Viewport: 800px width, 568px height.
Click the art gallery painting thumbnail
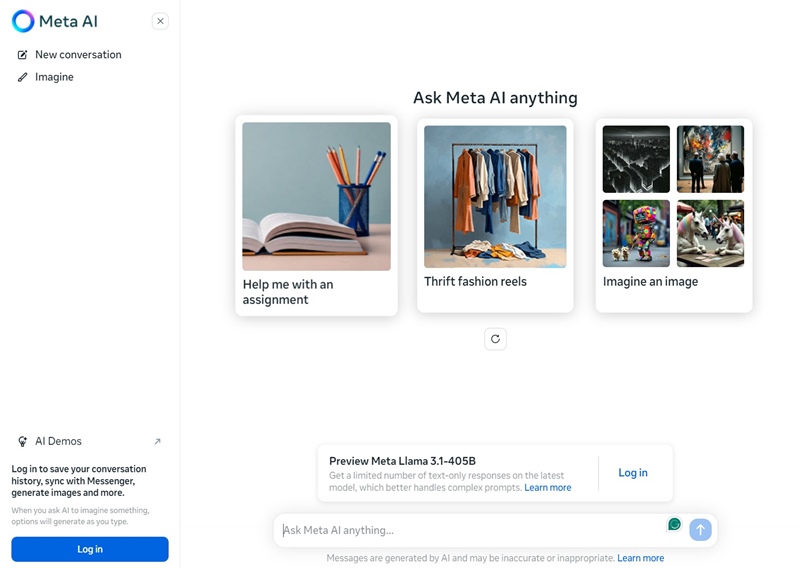pos(710,159)
